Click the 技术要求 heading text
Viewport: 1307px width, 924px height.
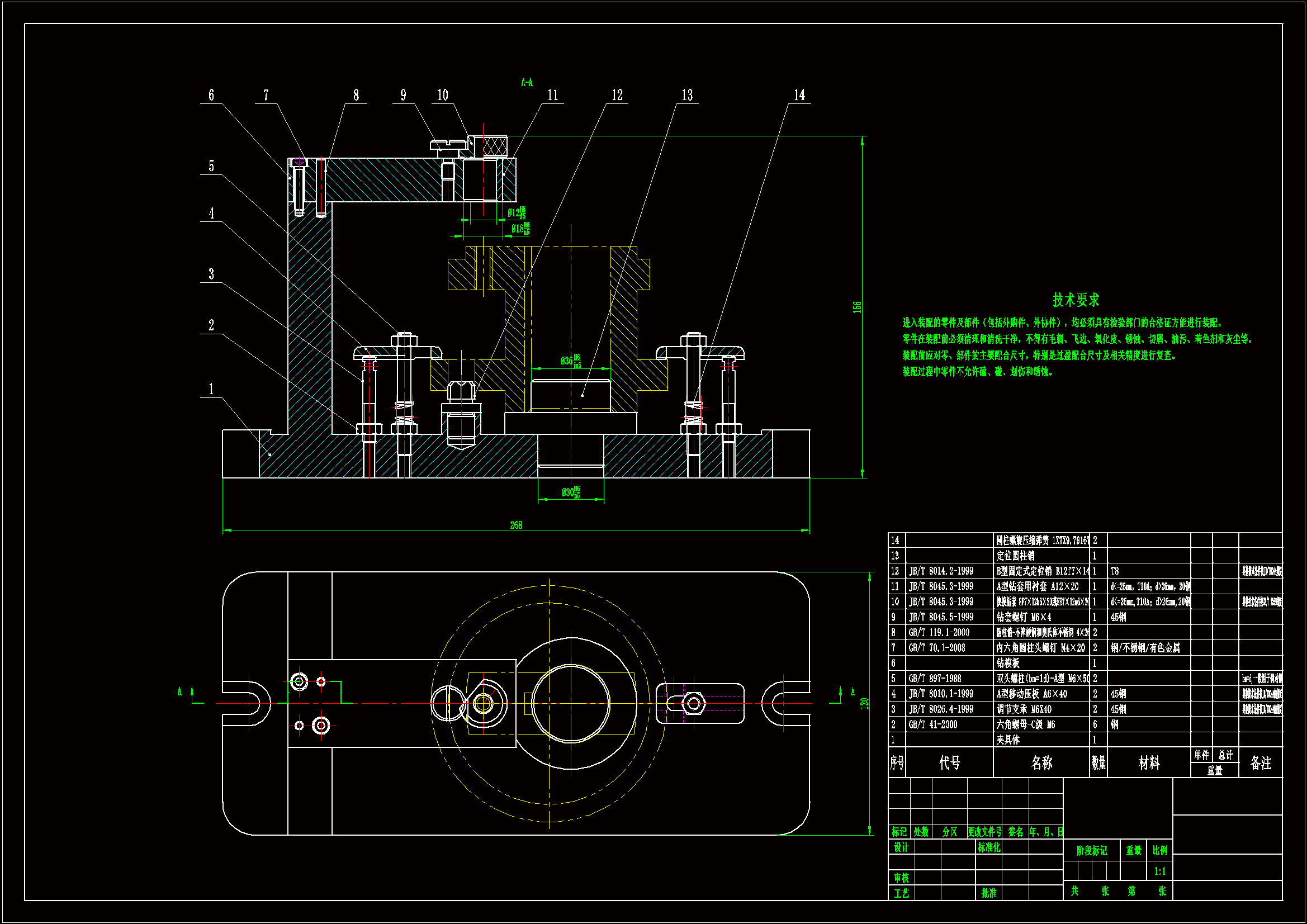[1076, 300]
